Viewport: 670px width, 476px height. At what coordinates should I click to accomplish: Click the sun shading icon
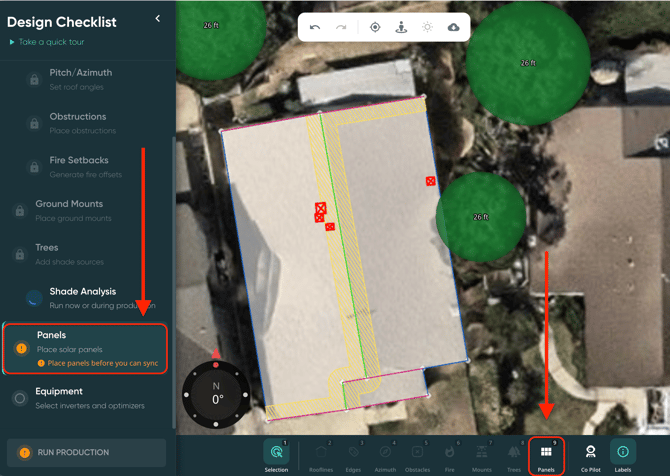tap(427, 27)
